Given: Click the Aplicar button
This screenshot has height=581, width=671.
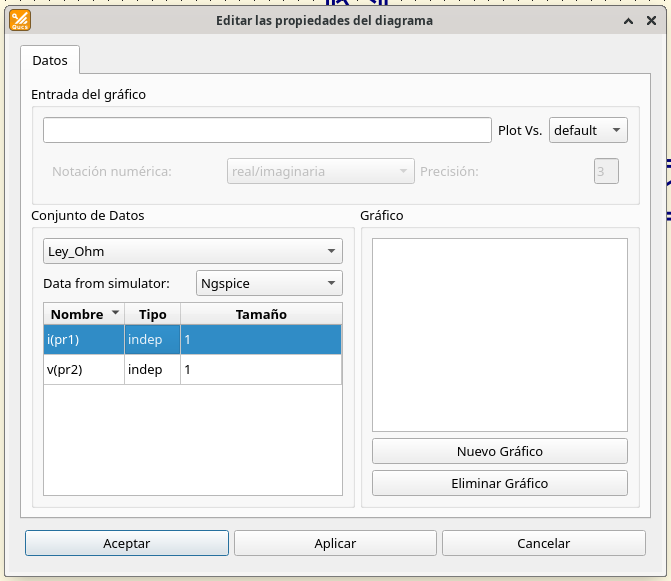Looking at the screenshot, I should pyautogui.click(x=335, y=543).
